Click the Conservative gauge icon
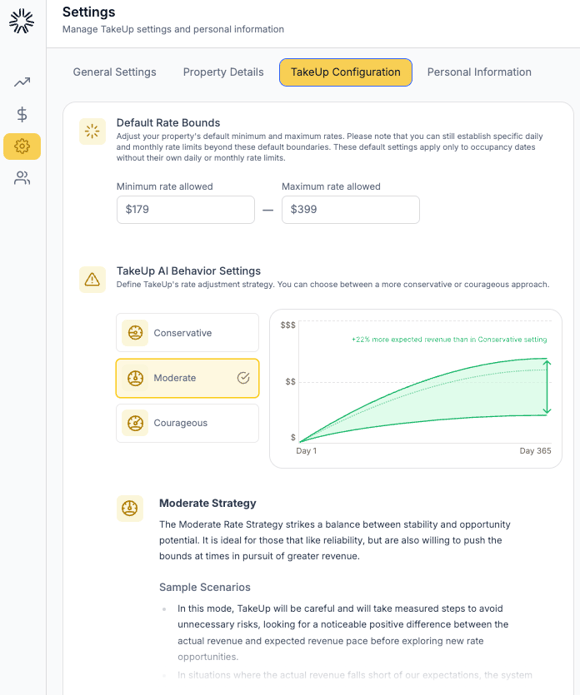Image resolution: width=580 pixels, height=695 pixels. pos(135,332)
